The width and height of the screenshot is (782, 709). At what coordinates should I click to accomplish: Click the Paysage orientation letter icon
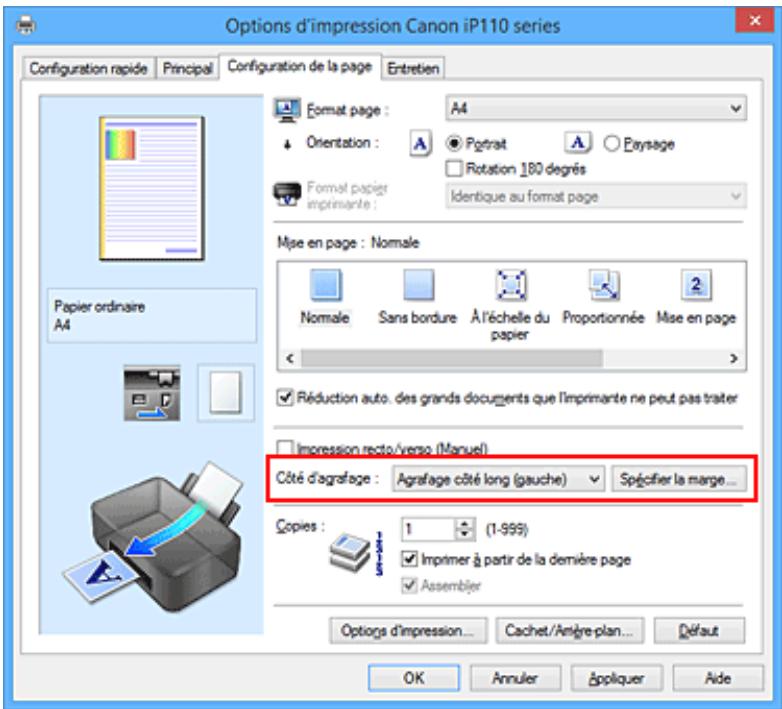(x=578, y=144)
